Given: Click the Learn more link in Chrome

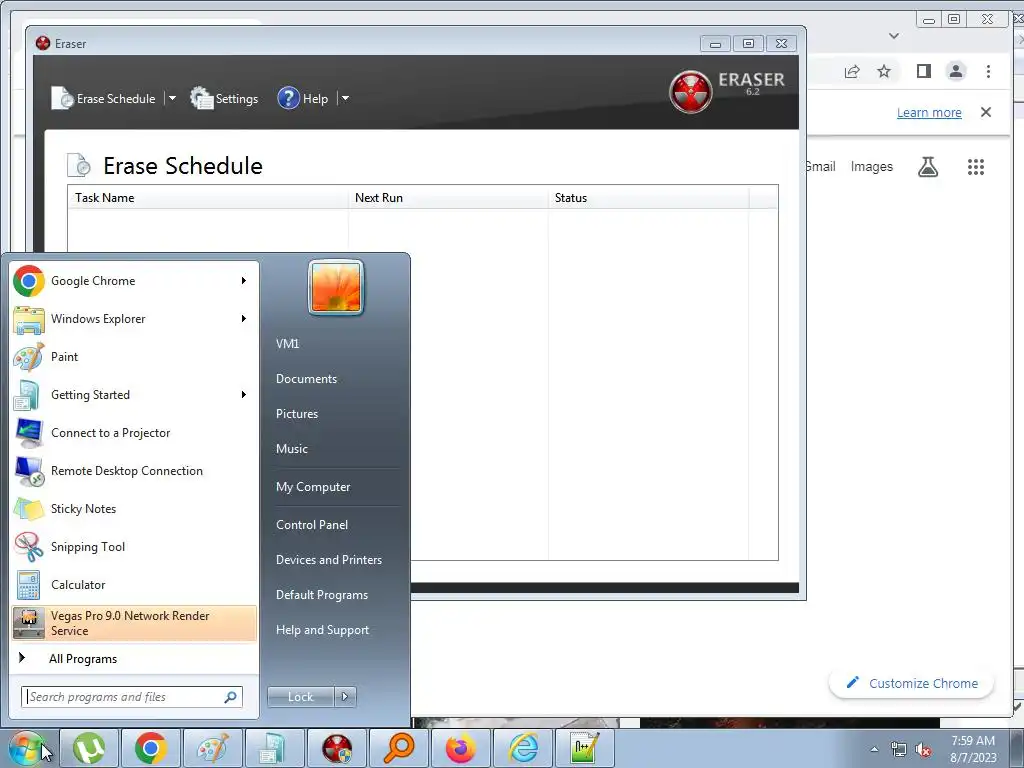Looking at the screenshot, I should click(929, 112).
